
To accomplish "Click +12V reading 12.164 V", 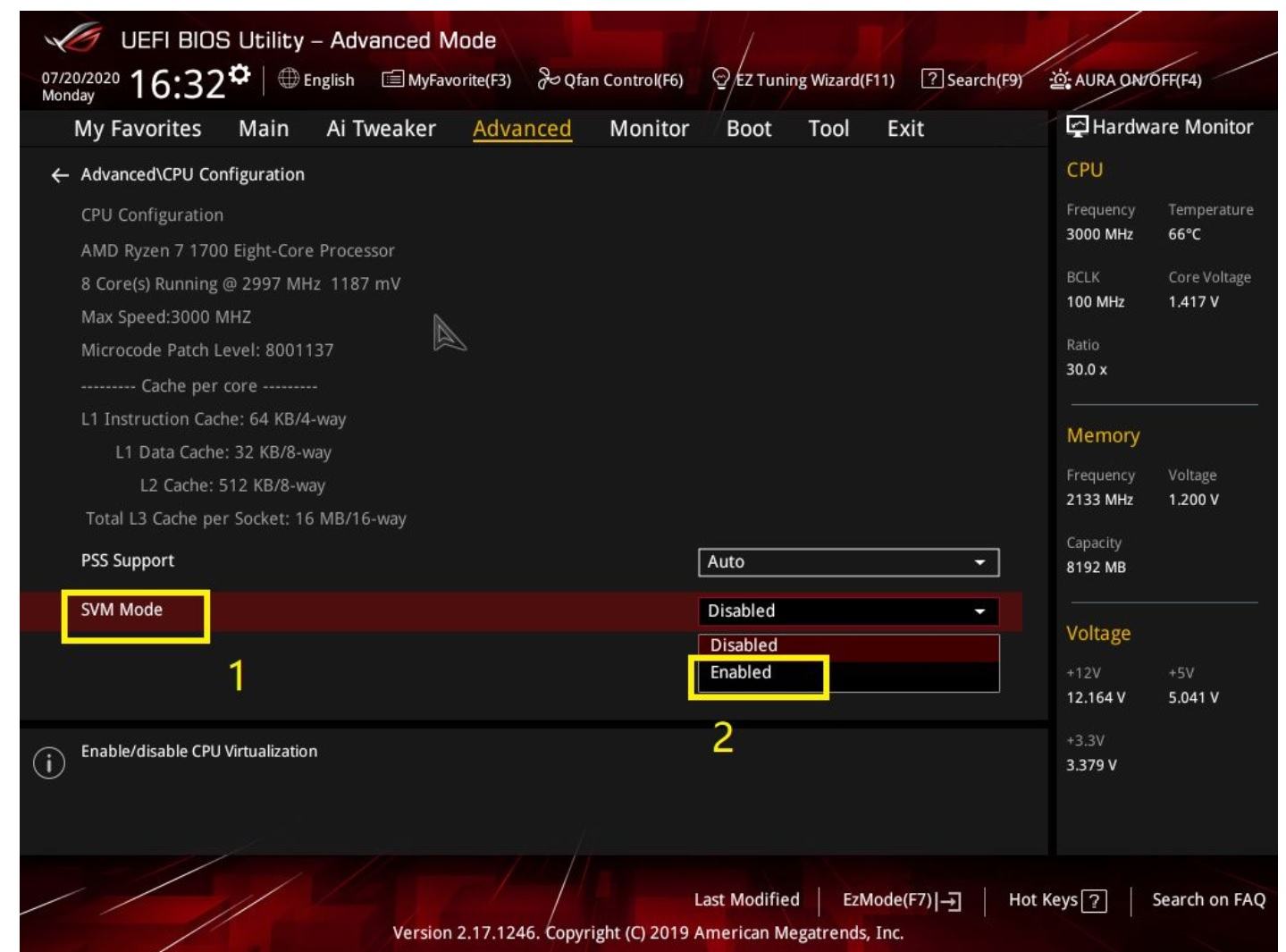I will 1096,697.
